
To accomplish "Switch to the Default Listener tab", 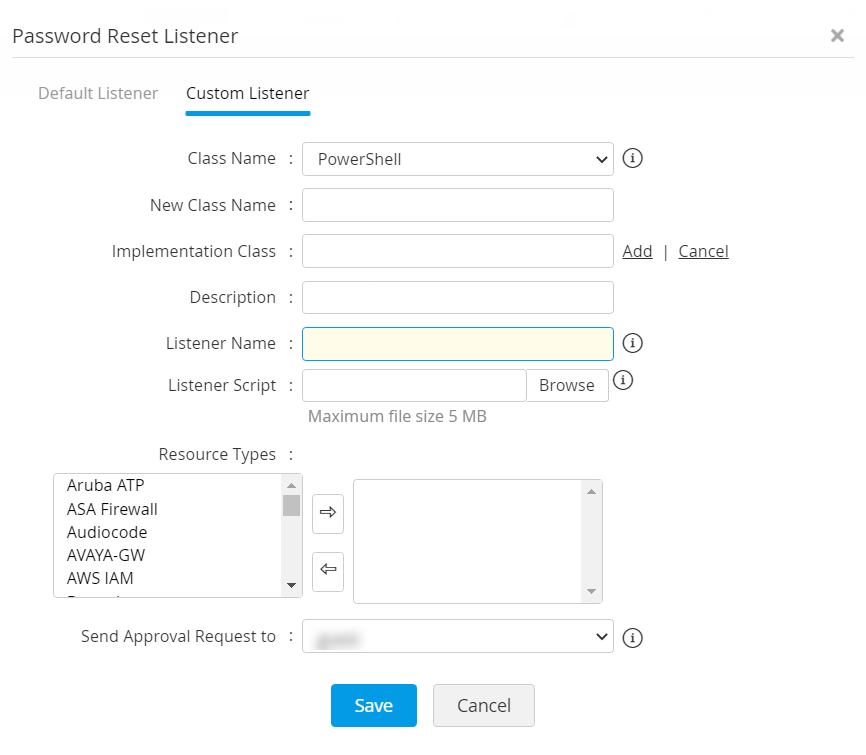I will (x=97, y=93).
